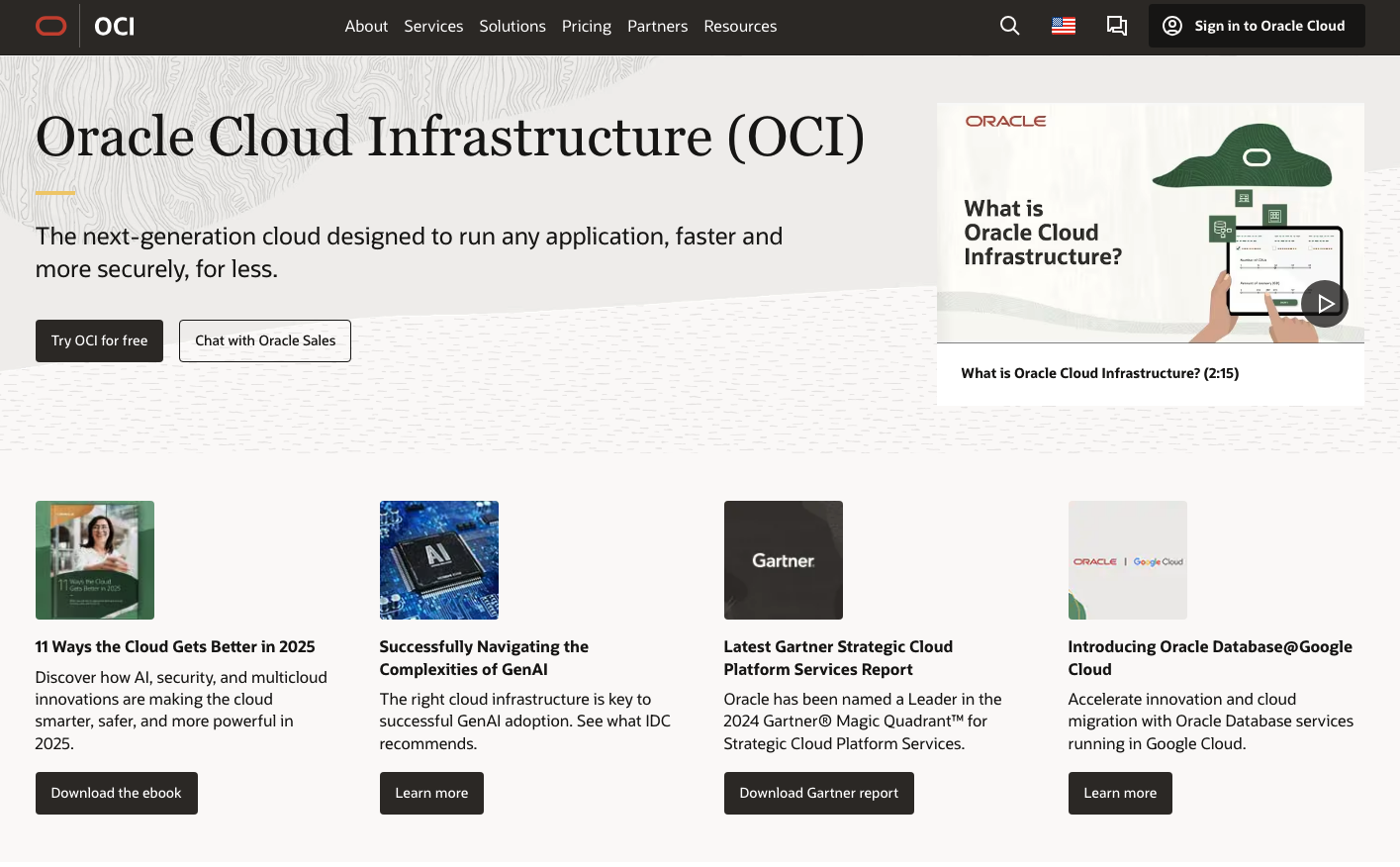Click video title 'What is Oracle Cloud Infrastructure? (2:15)'
The height and width of the screenshot is (867, 1400).
[1100, 373]
